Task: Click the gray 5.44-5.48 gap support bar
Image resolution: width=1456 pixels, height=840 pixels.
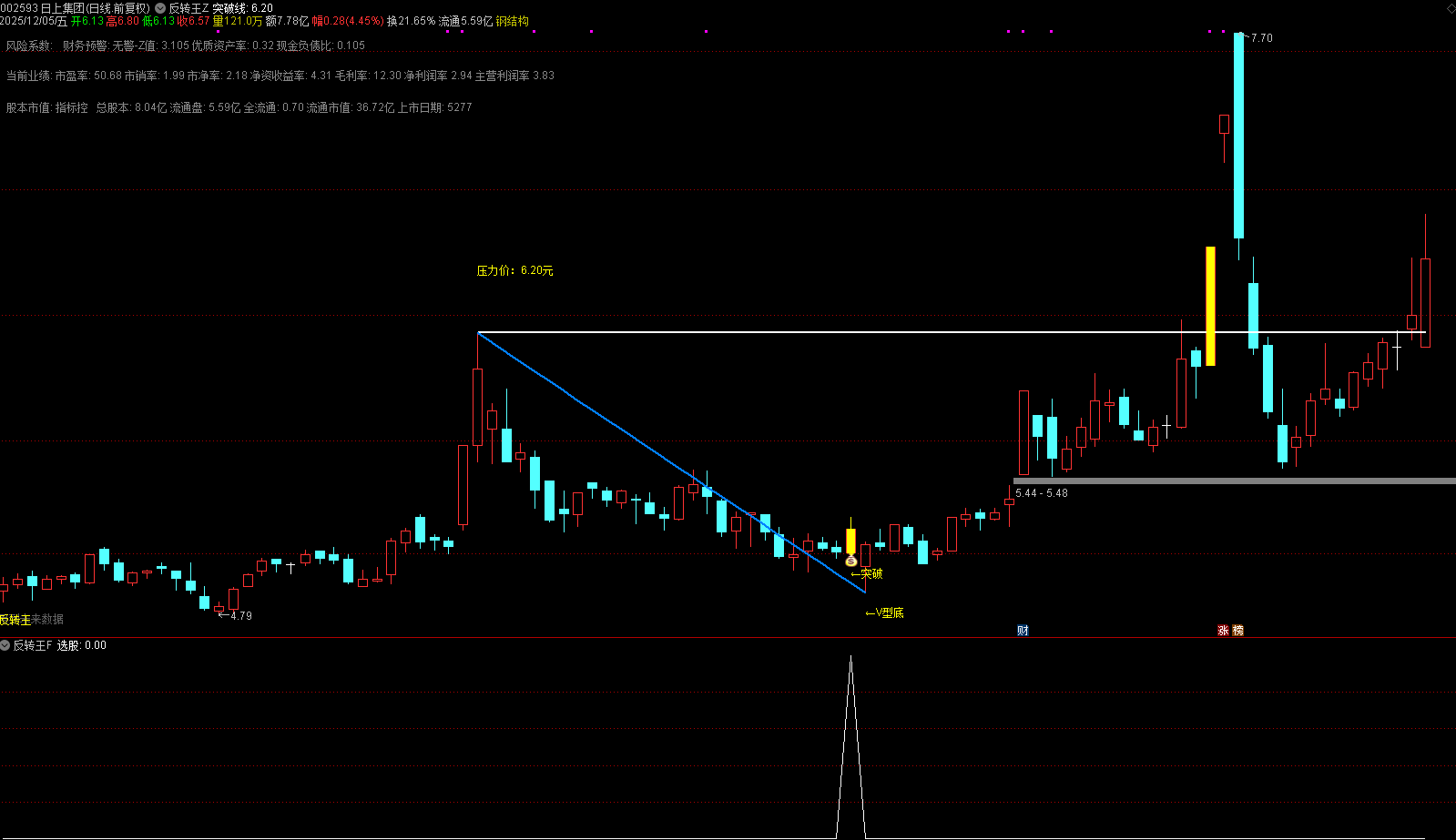Action: coord(1235,481)
